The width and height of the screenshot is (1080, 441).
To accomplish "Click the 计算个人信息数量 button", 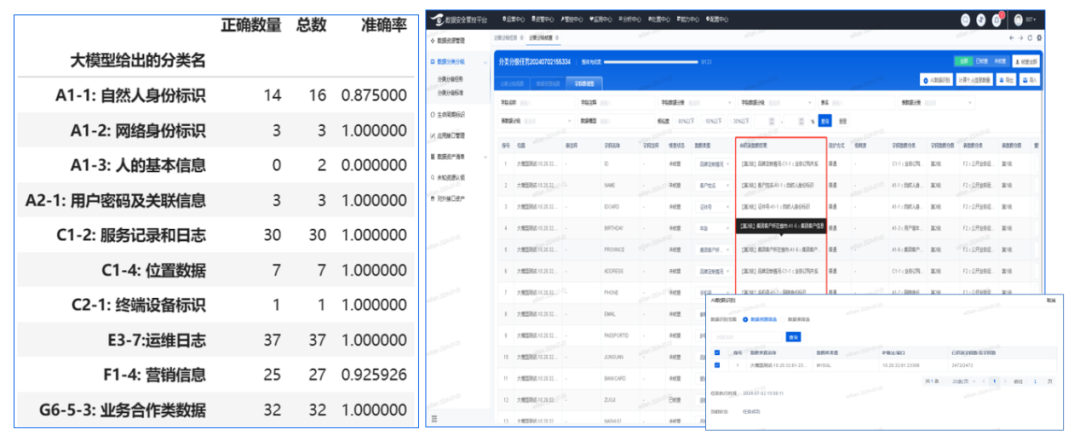I will point(974,81).
